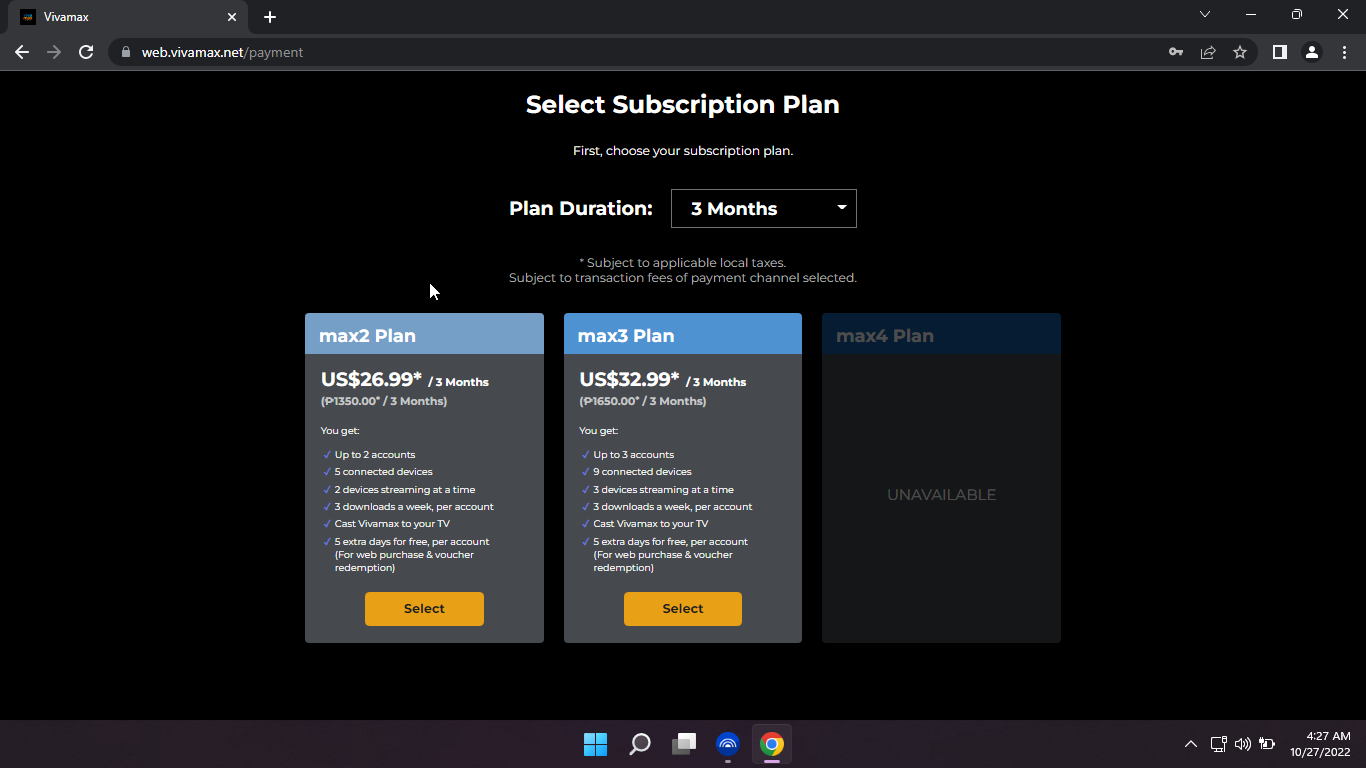
Task: Show hidden system tray icons
Action: pyautogui.click(x=1190, y=744)
